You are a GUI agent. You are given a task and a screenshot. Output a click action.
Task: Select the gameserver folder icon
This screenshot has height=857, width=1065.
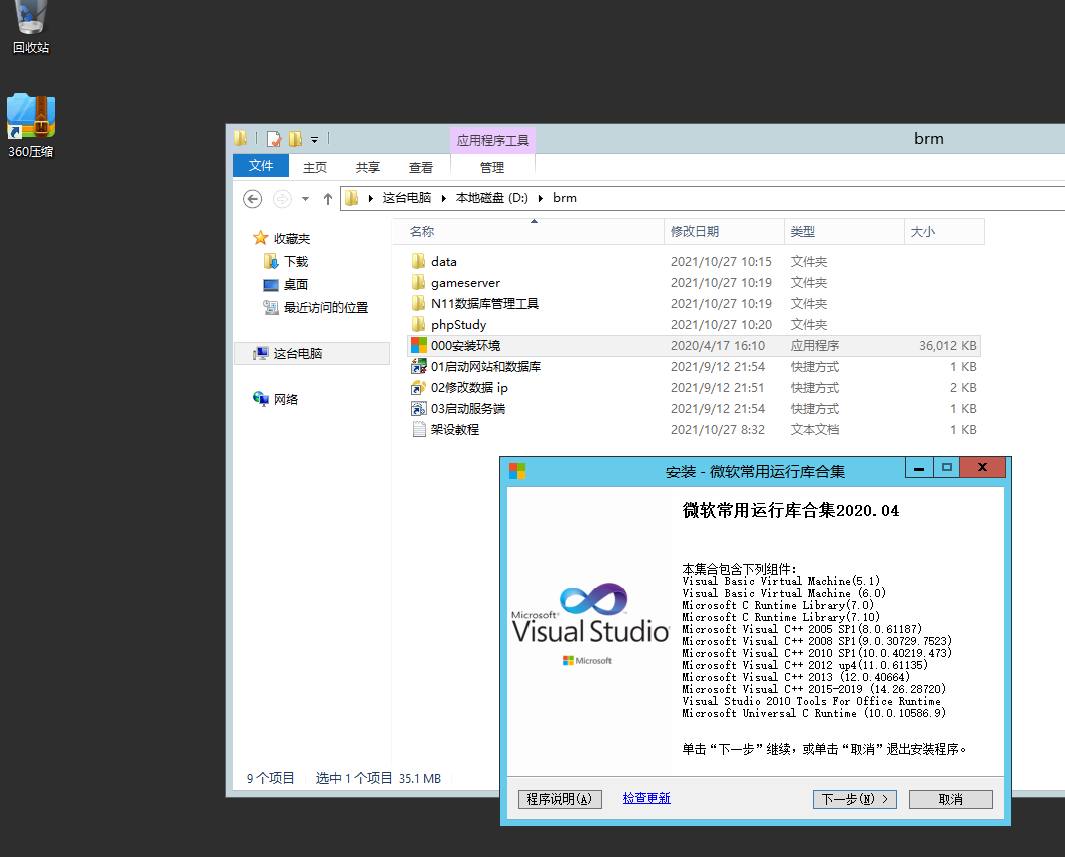point(418,282)
